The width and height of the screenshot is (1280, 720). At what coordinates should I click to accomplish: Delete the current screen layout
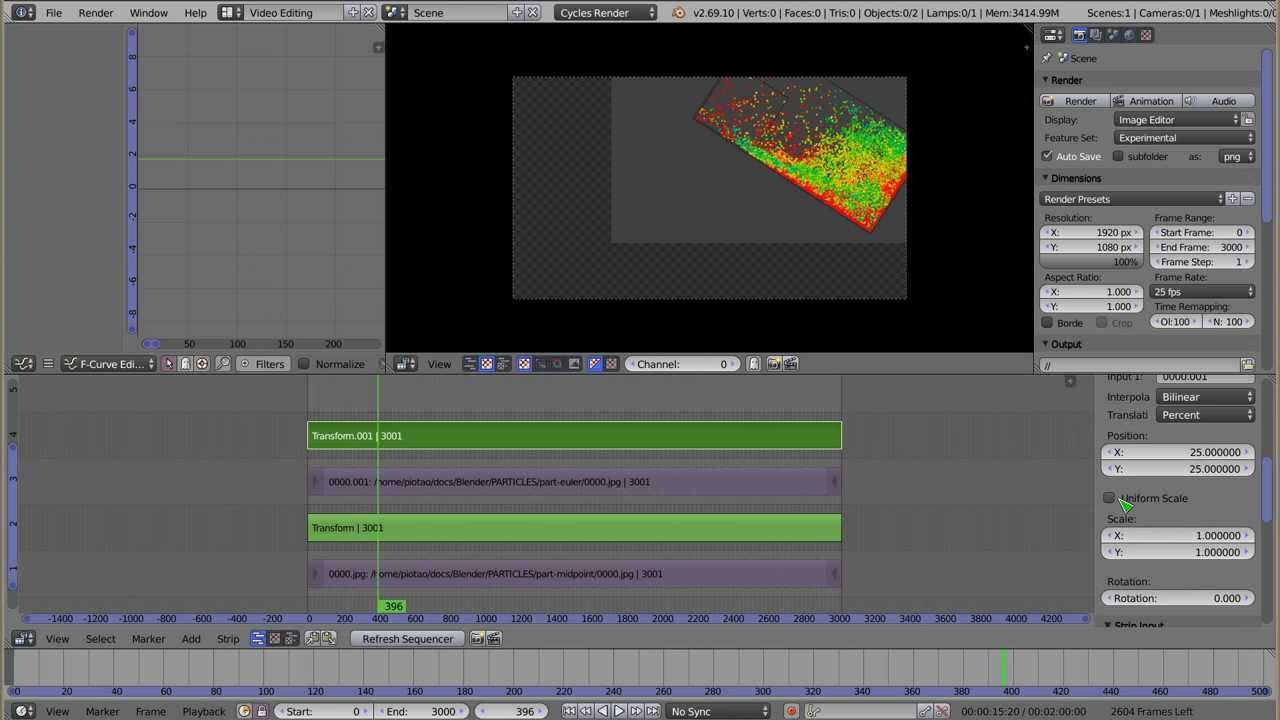(x=368, y=12)
